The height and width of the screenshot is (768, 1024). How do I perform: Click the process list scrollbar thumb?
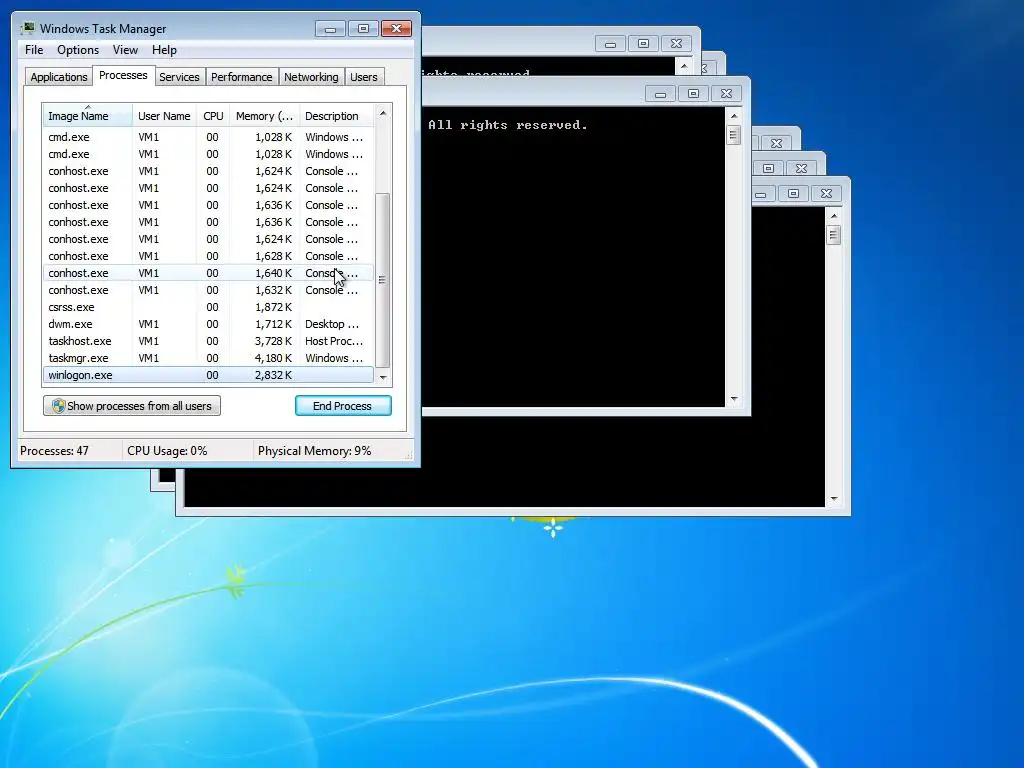383,280
